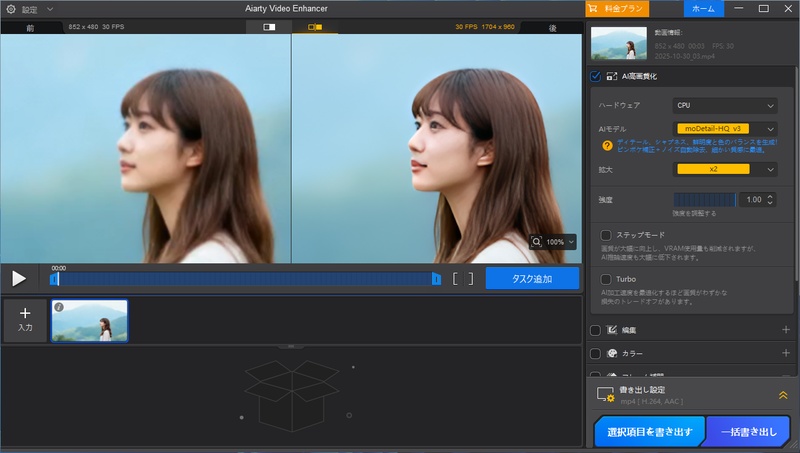Open the settings gear menu
The width and height of the screenshot is (800, 453).
tap(11, 9)
